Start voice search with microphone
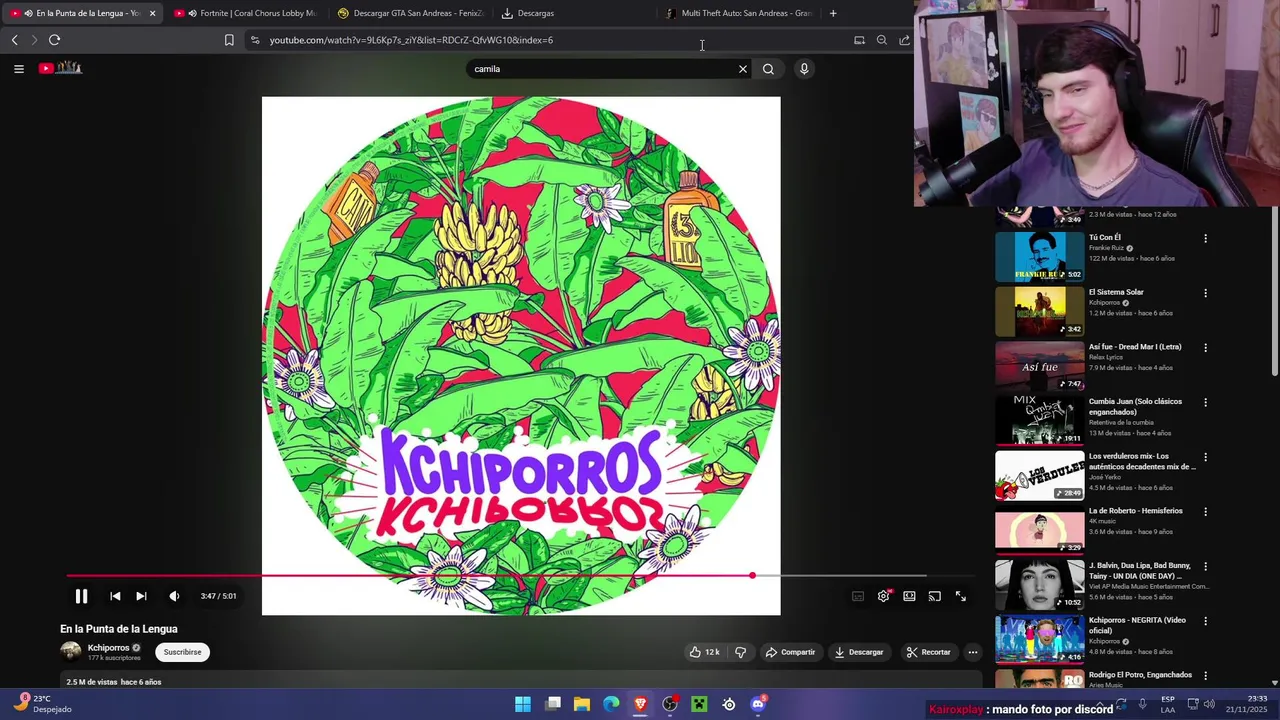This screenshot has height=720, width=1280. tap(804, 69)
